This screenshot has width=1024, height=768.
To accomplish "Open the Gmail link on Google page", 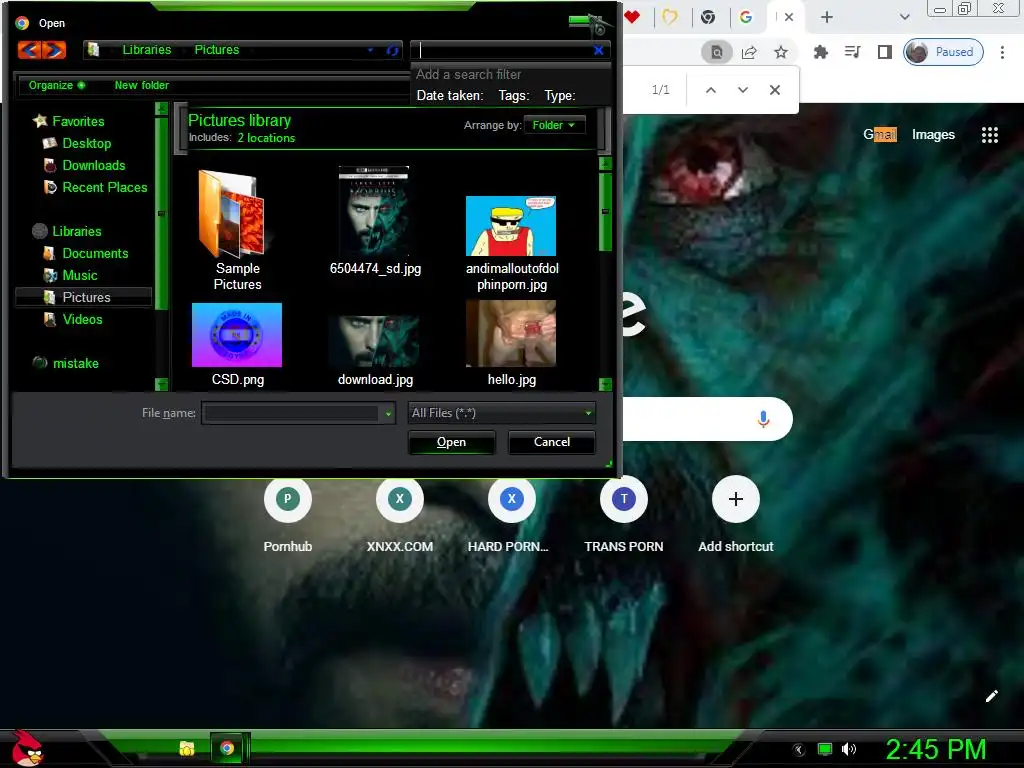I will click(x=880, y=135).
